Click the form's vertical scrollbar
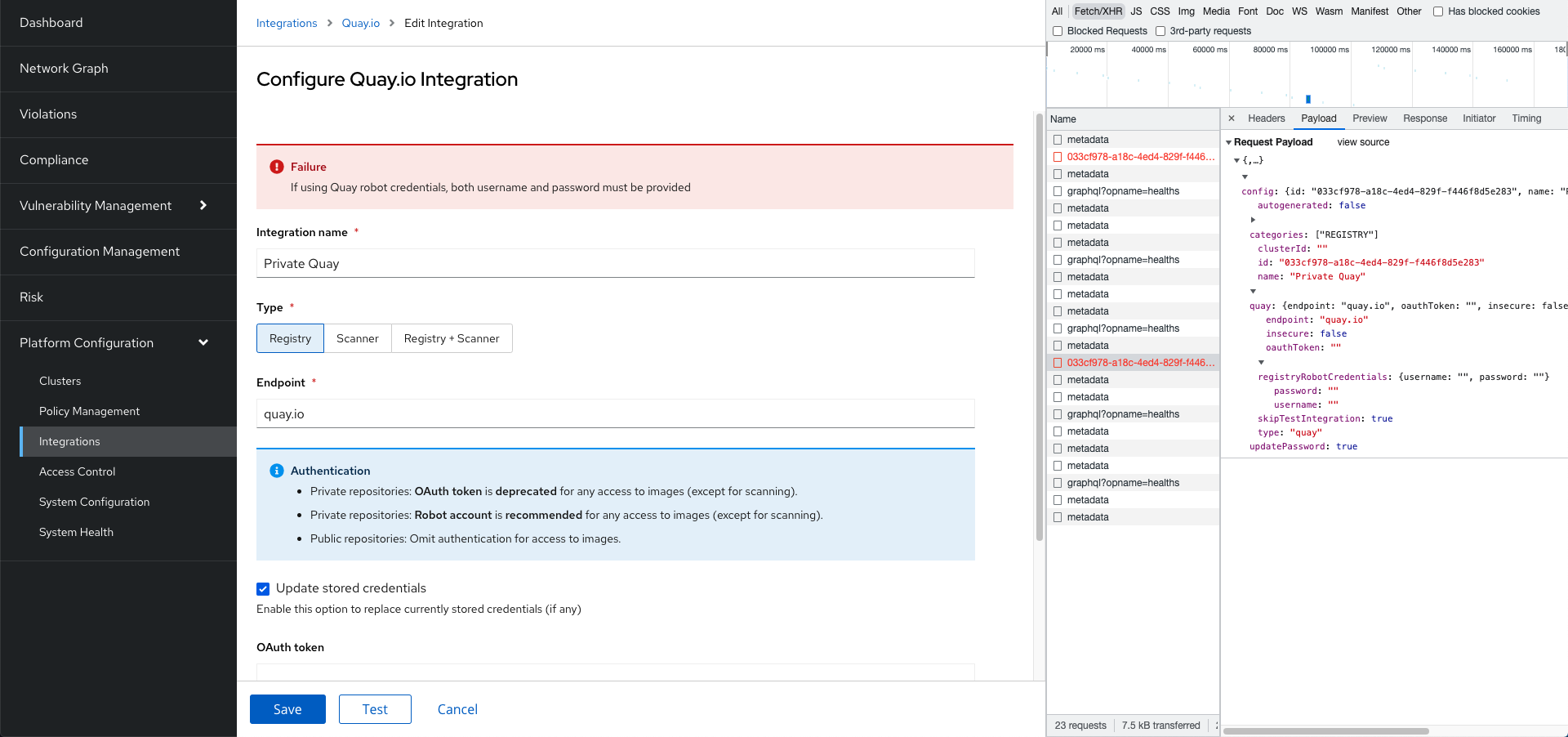The image size is (1568, 737). coord(1040,327)
